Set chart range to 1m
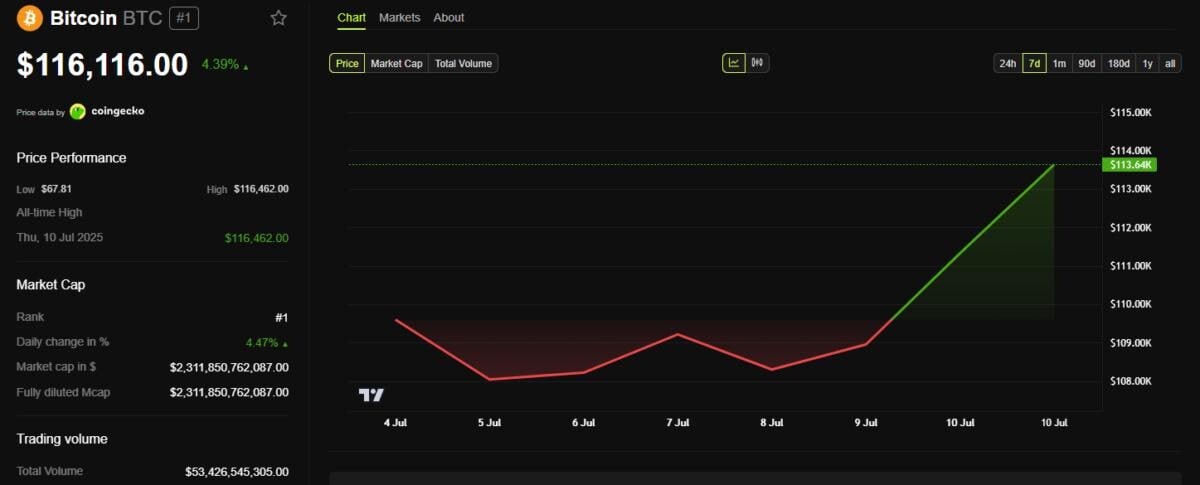 click(1060, 63)
